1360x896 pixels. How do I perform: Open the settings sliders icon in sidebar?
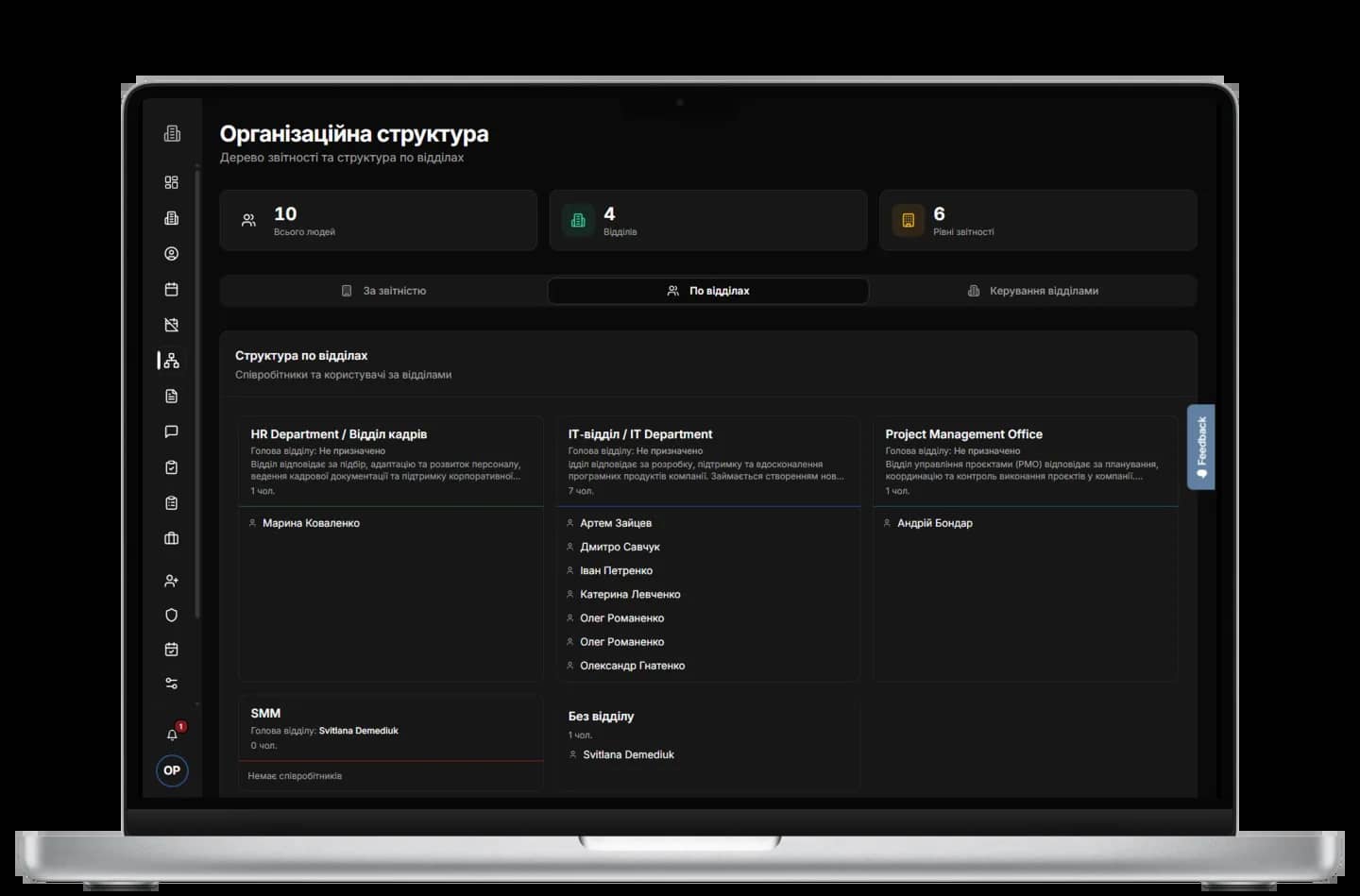point(171,684)
